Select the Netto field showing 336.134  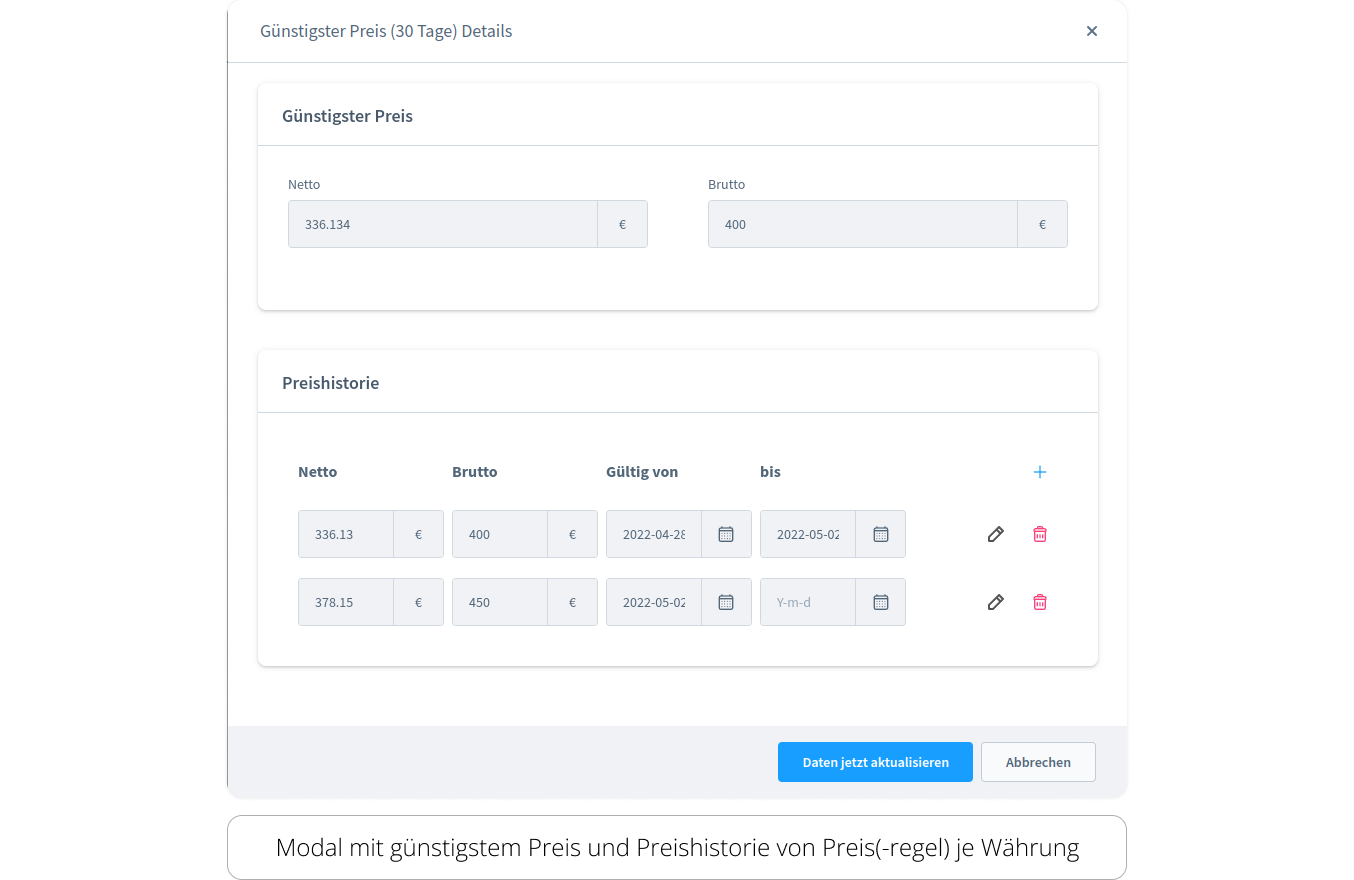(443, 224)
